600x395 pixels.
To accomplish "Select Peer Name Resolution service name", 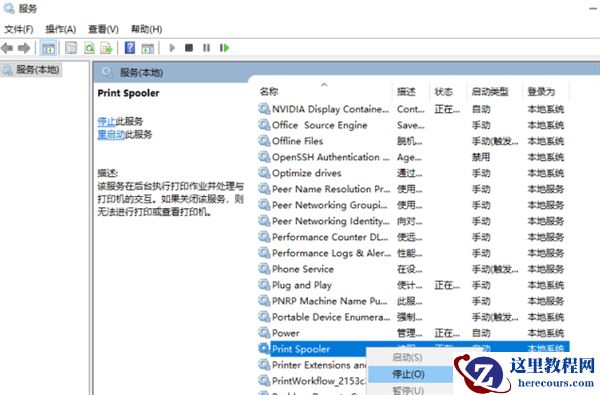I will point(331,189).
